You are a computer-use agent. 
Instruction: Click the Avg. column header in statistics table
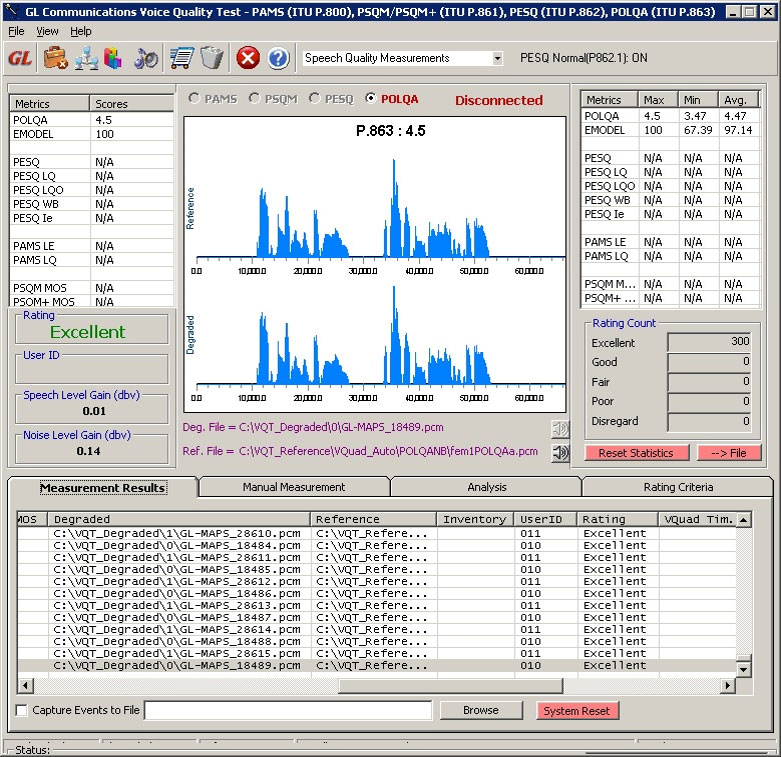739,100
